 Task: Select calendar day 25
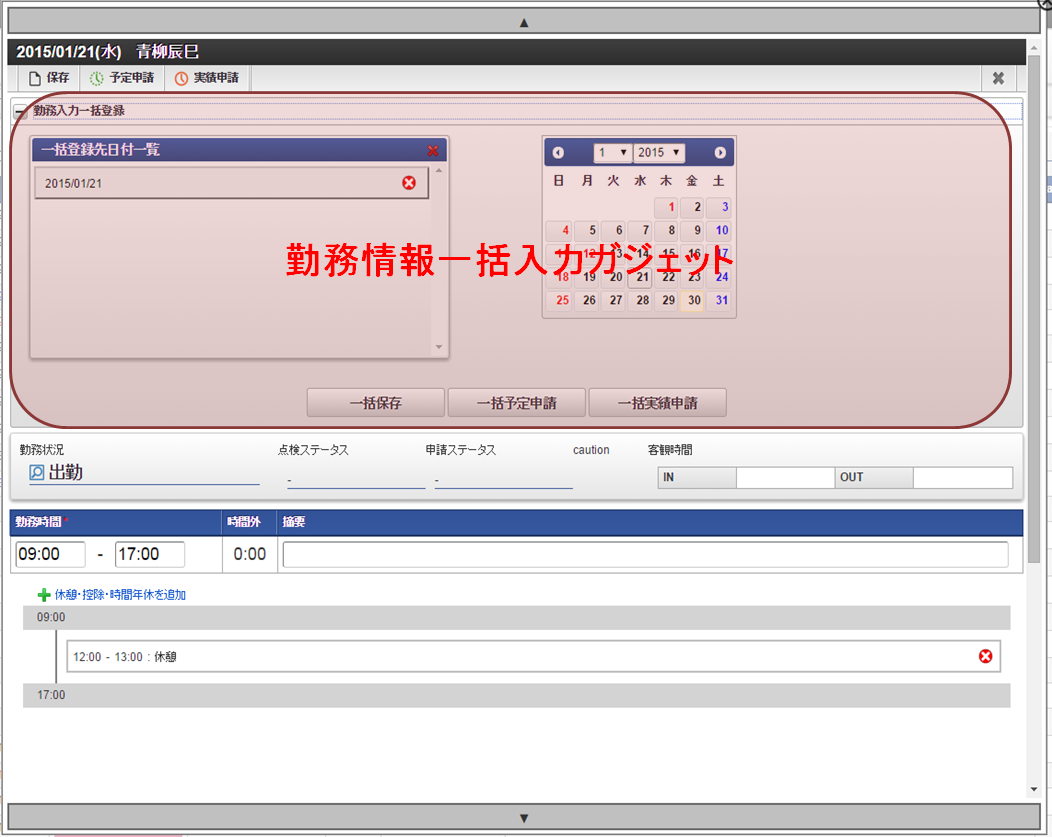click(558, 300)
